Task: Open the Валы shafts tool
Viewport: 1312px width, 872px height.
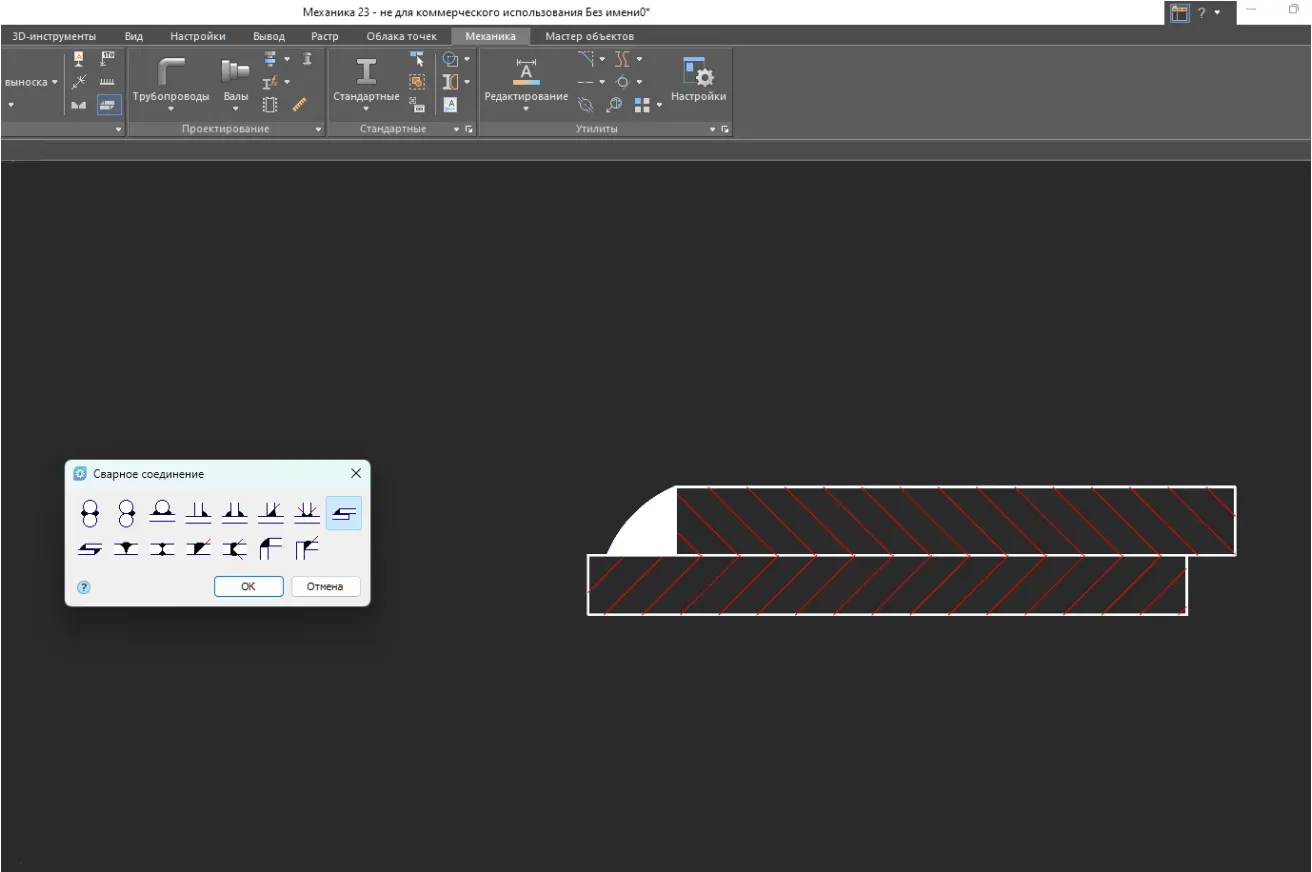Action: coord(235,80)
